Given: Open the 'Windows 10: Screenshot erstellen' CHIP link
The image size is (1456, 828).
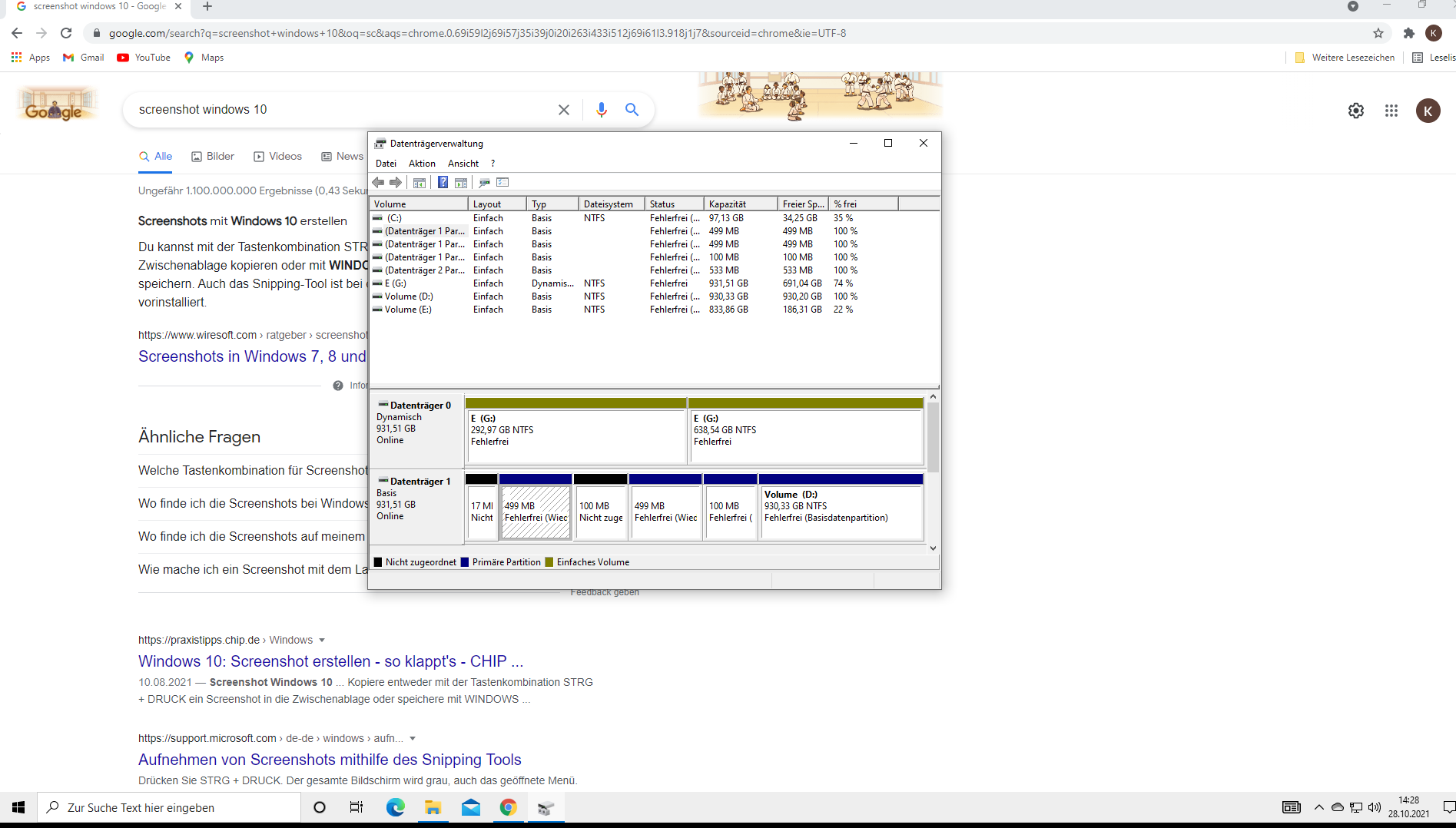Looking at the screenshot, I should 330,661.
